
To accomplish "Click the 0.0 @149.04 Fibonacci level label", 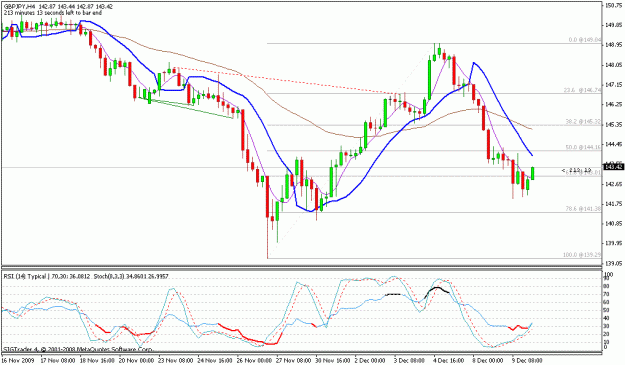I will pyautogui.click(x=584, y=40).
